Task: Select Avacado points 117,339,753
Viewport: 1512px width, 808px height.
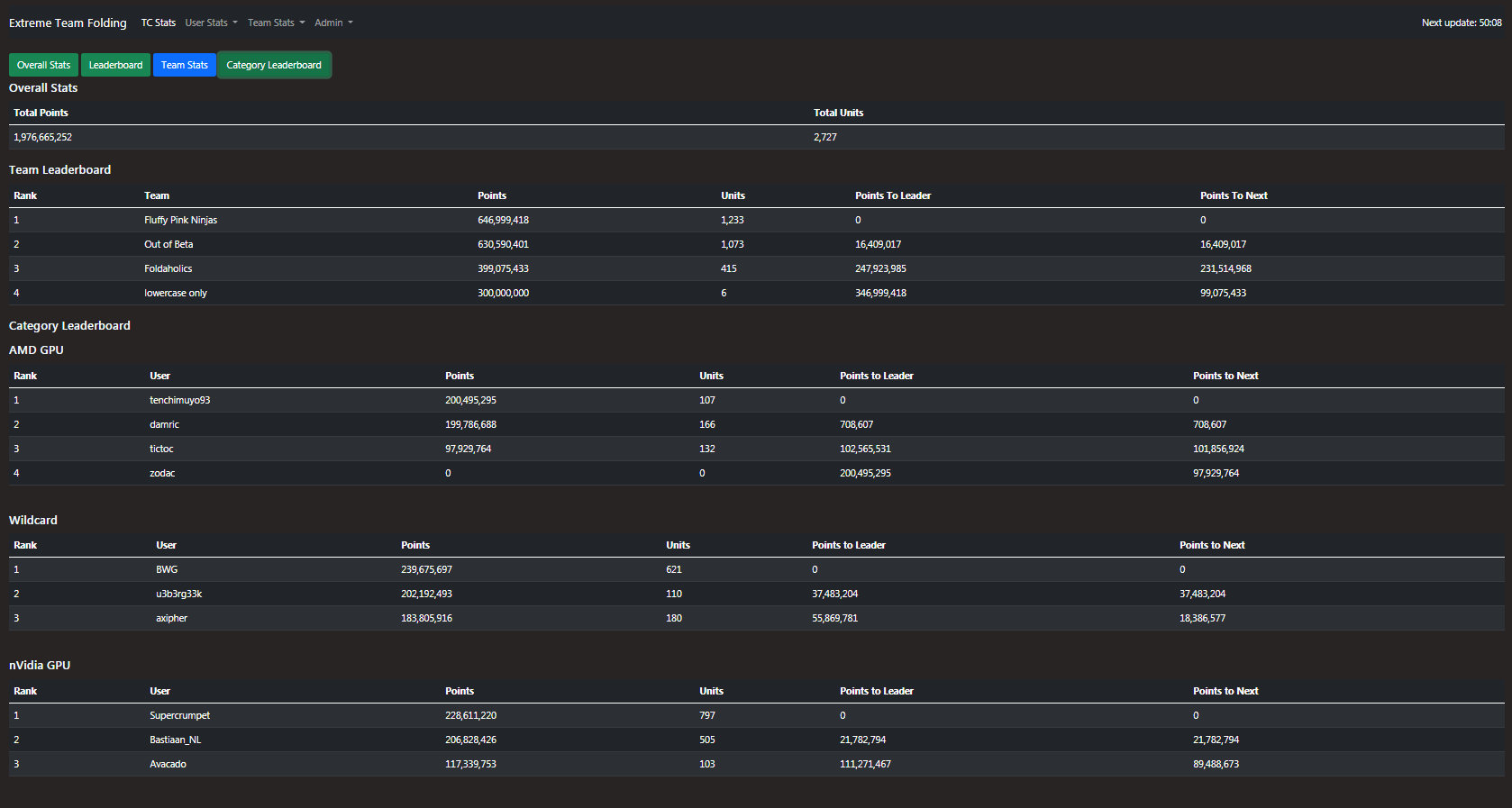Action: pyautogui.click(x=470, y=764)
